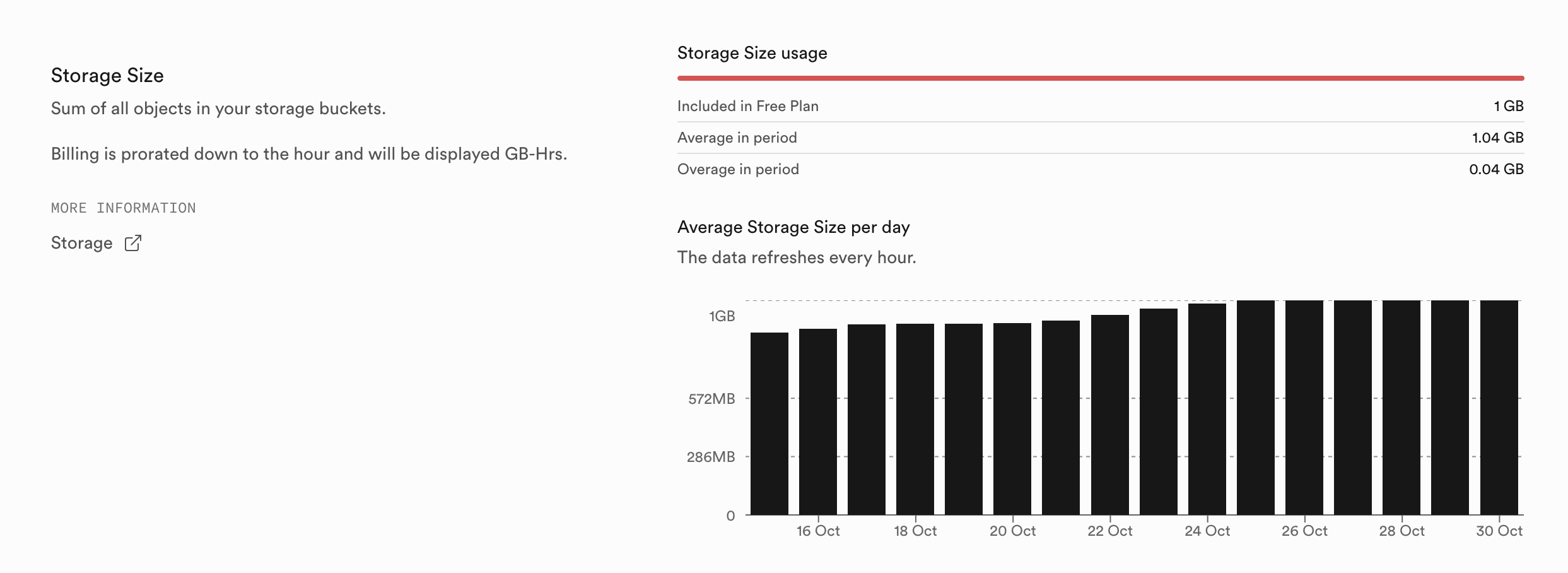Image resolution: width=1568 pixels, height=573 pixels.
Task: Click the Storage Size section heading
Action: pyautogui.click(x=107, y=76)
